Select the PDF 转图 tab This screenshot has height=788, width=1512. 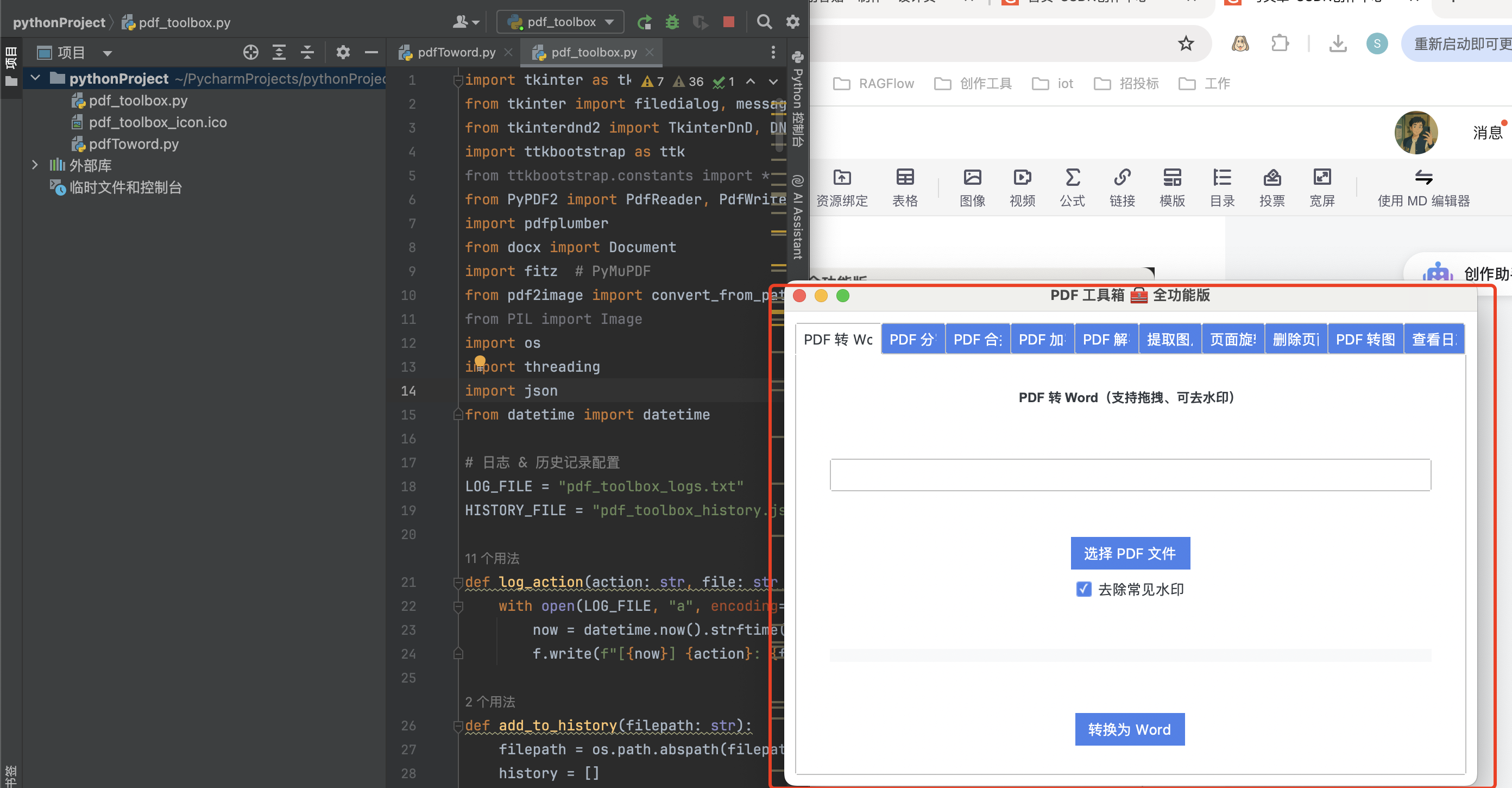[x=1365, y=340]
